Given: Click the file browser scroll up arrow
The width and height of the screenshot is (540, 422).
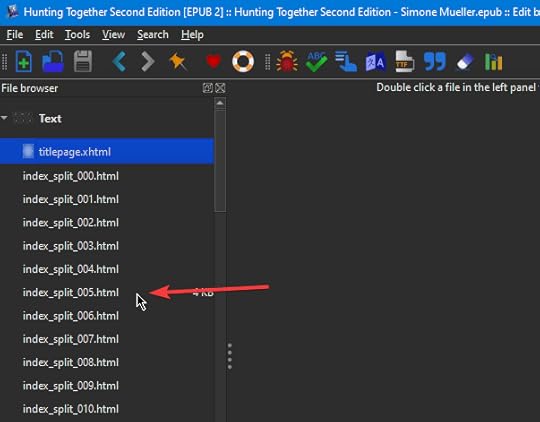Looking at the screenshot, I should pos(220,103).
